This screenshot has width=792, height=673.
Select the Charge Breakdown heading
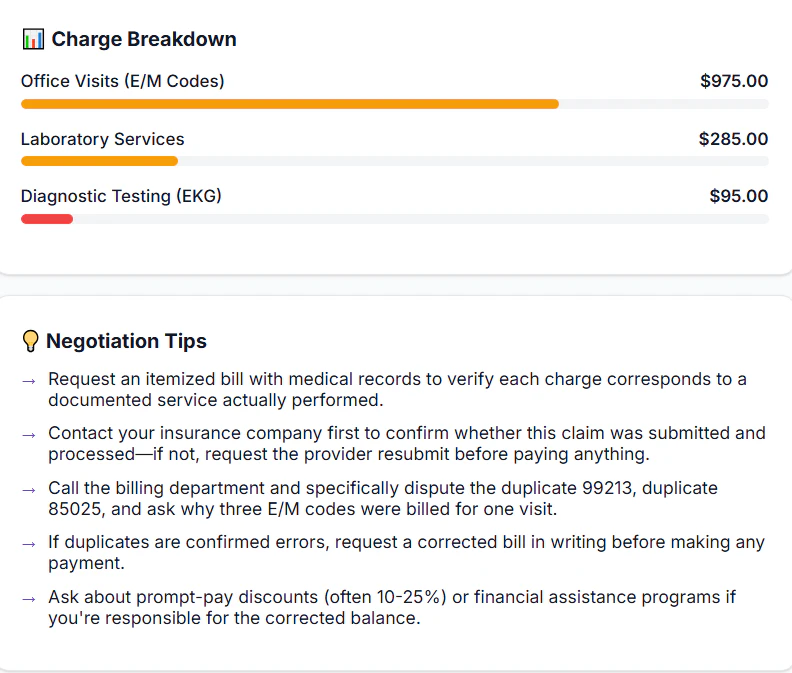click(x=144, y=40)
